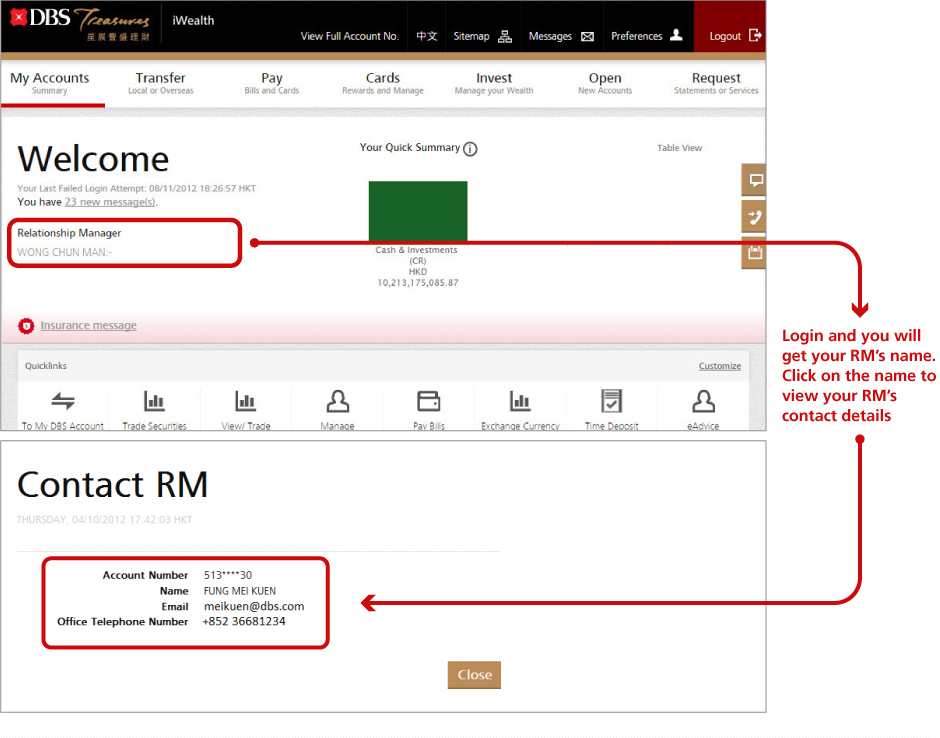940x738 pixels.
Task: Open the chat bubble side button
Action: 755,181
